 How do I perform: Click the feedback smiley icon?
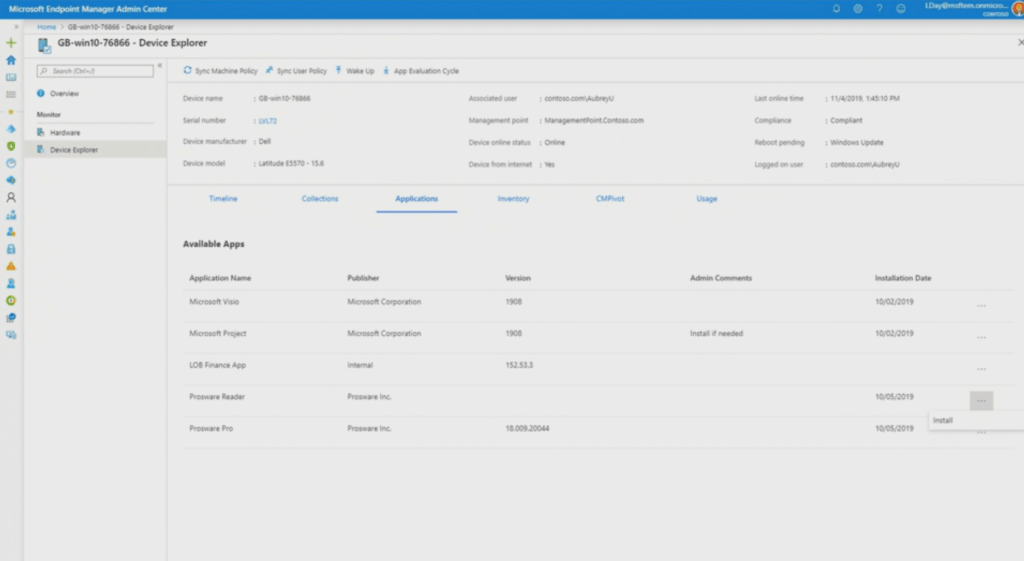pyautogui.click(x=901, y=8)
